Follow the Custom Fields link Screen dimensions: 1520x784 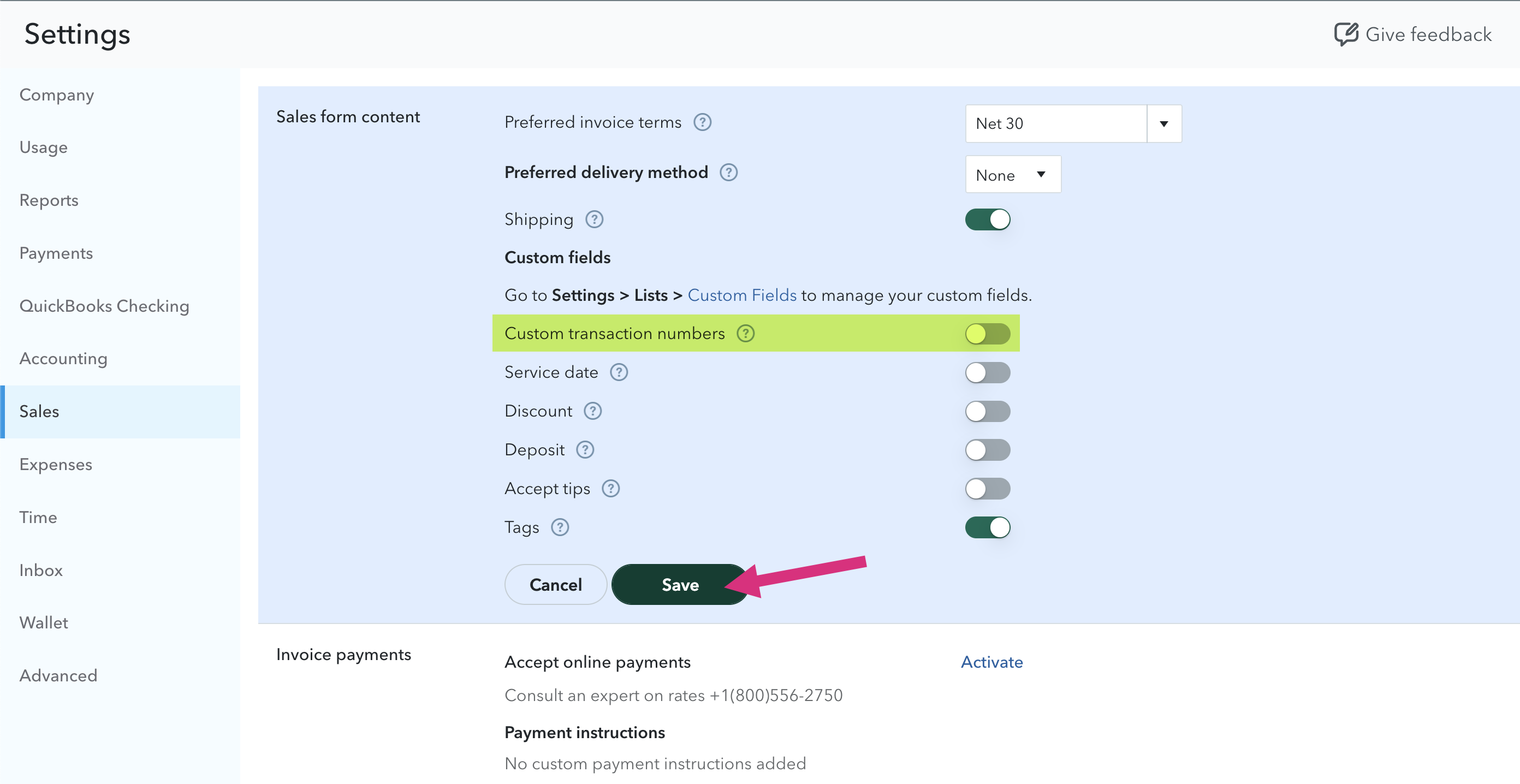(743, 295)
